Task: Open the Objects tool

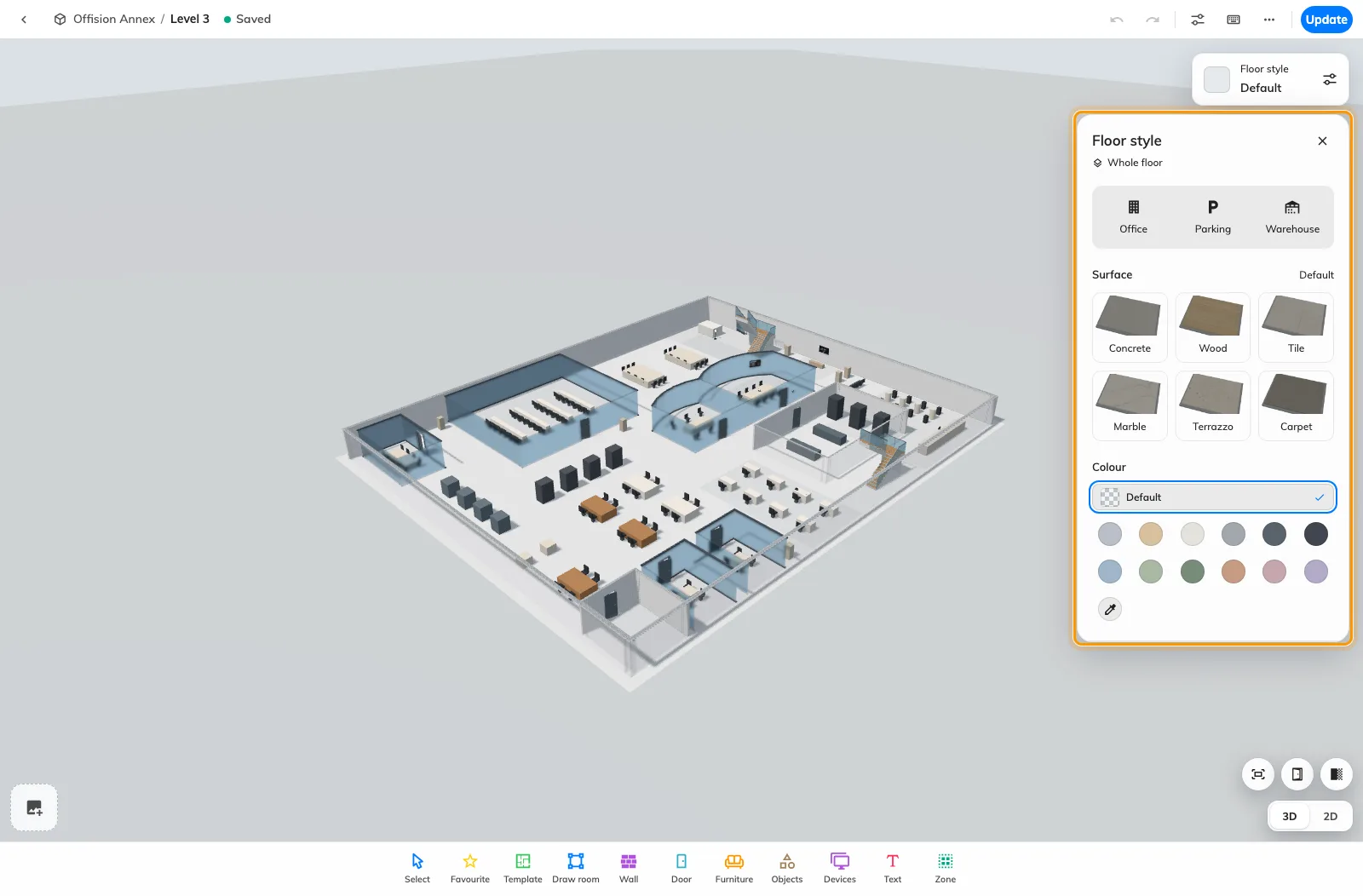Action: 787,868
